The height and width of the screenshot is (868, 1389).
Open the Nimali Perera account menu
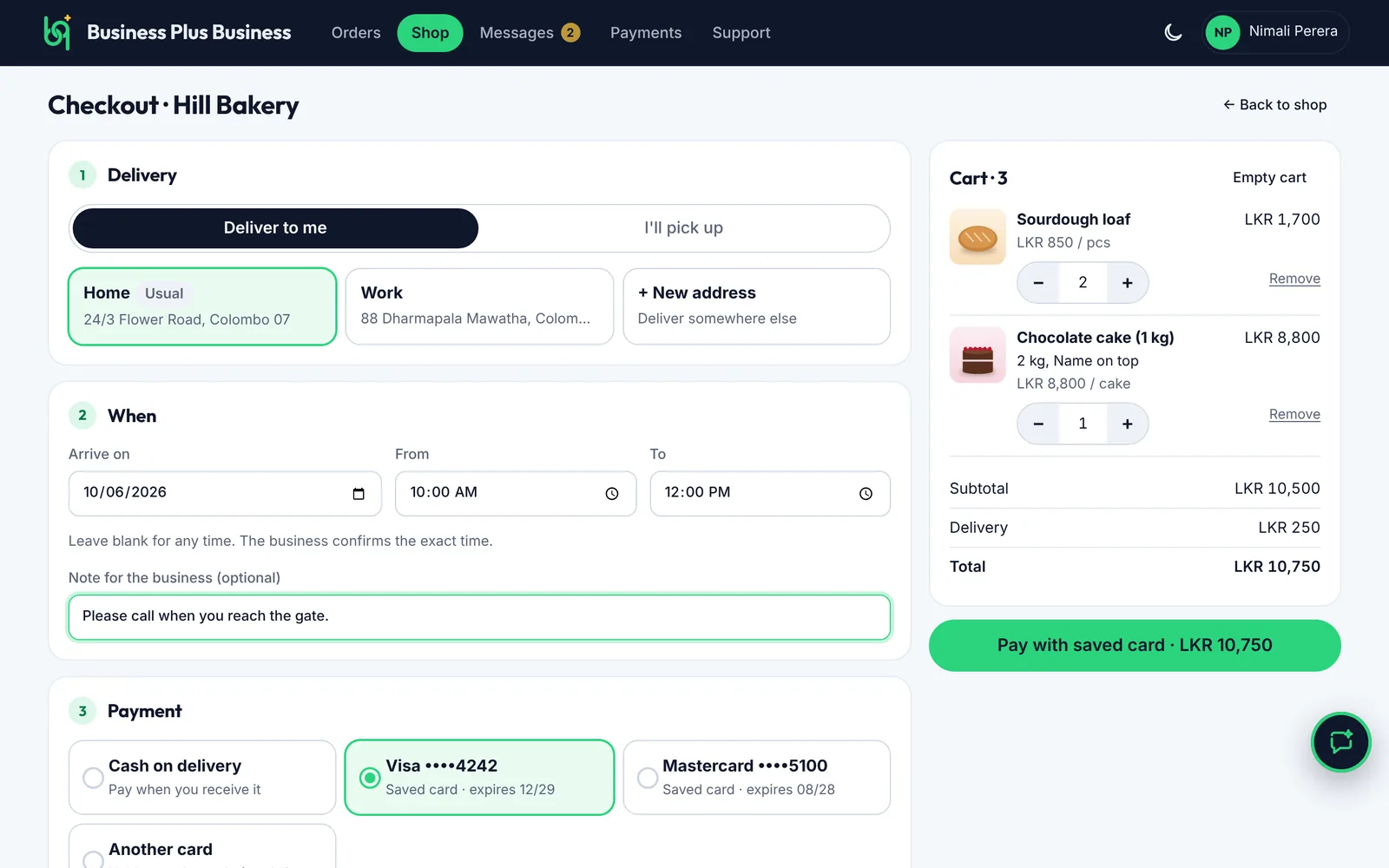1276,33
